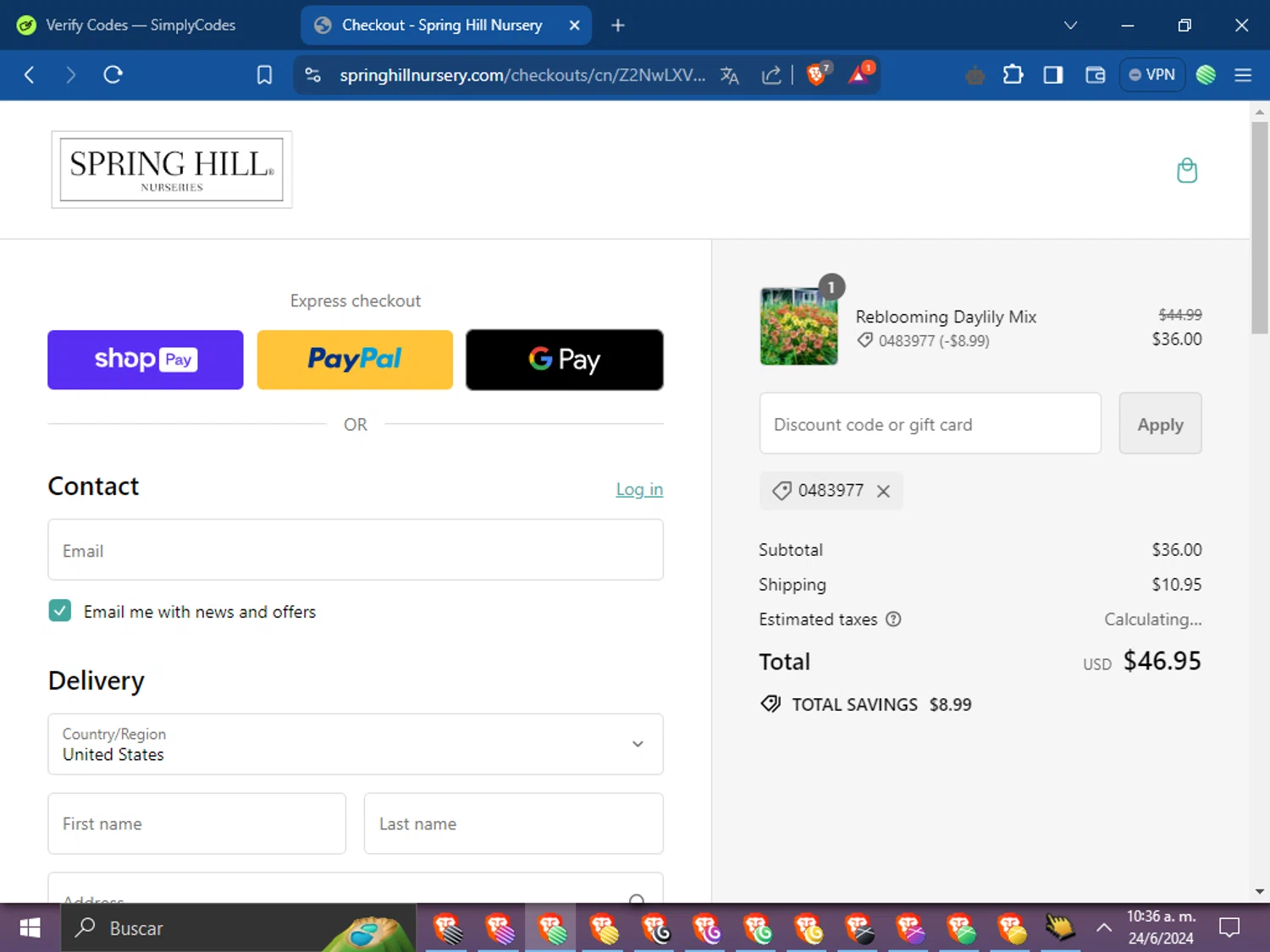
Task: Open the green striped profile icon
Action: coord(1206,75)
